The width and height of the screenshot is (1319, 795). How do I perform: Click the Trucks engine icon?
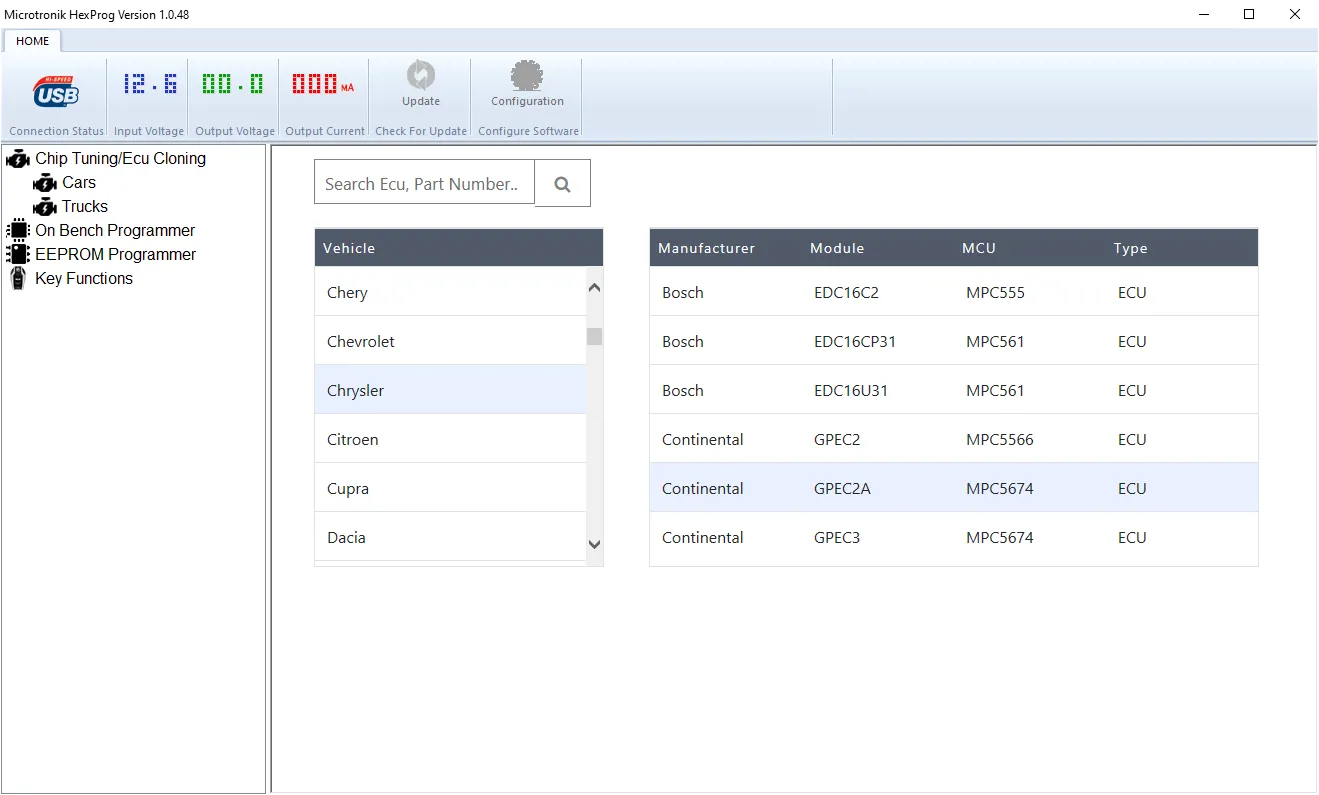[x=45, y=206]
